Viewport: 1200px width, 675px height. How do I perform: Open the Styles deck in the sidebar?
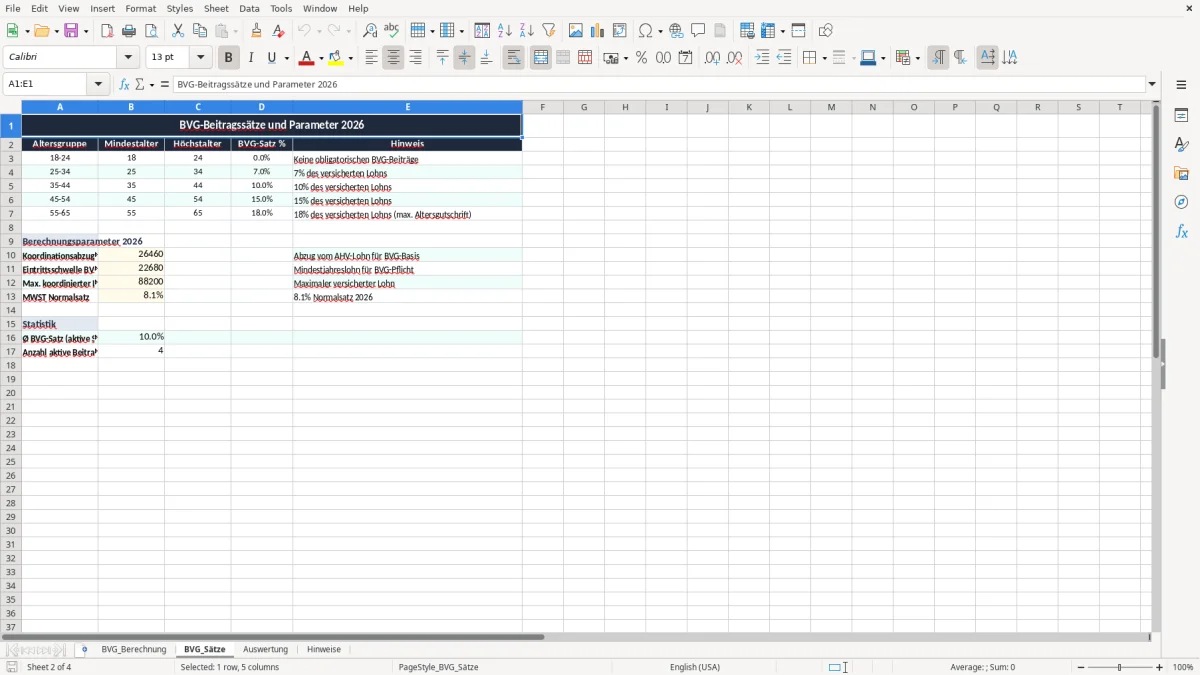[x=1181, y=144]
